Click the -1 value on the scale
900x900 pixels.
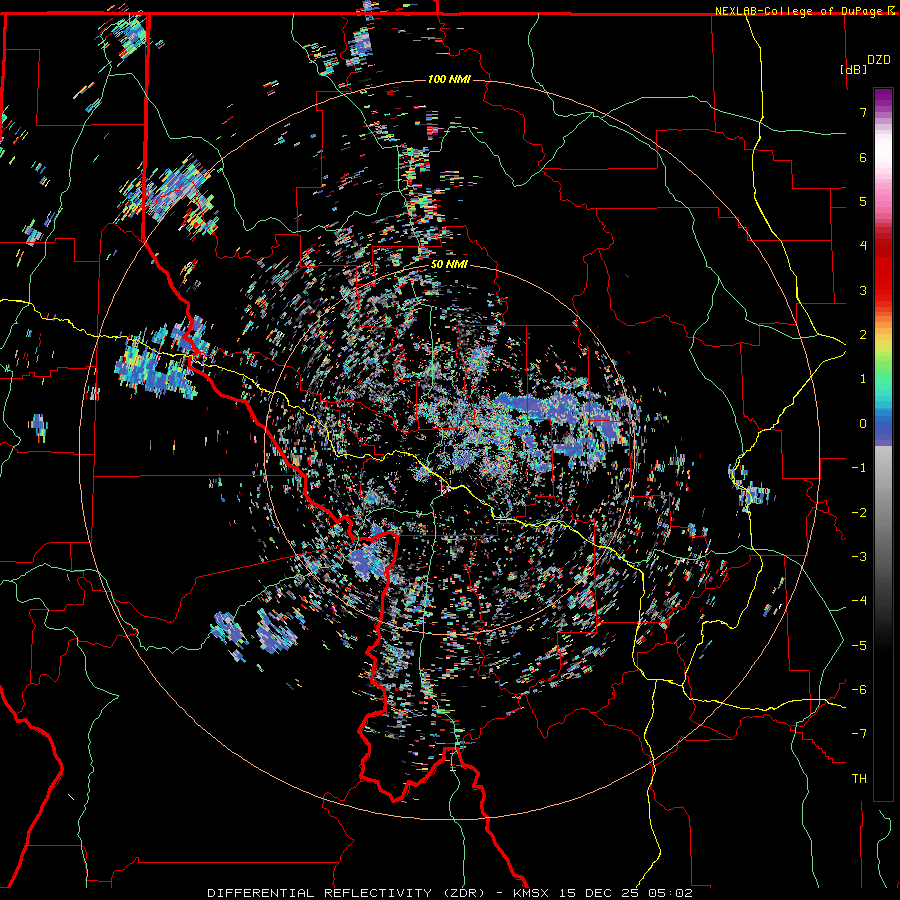(x=859, y=468)
